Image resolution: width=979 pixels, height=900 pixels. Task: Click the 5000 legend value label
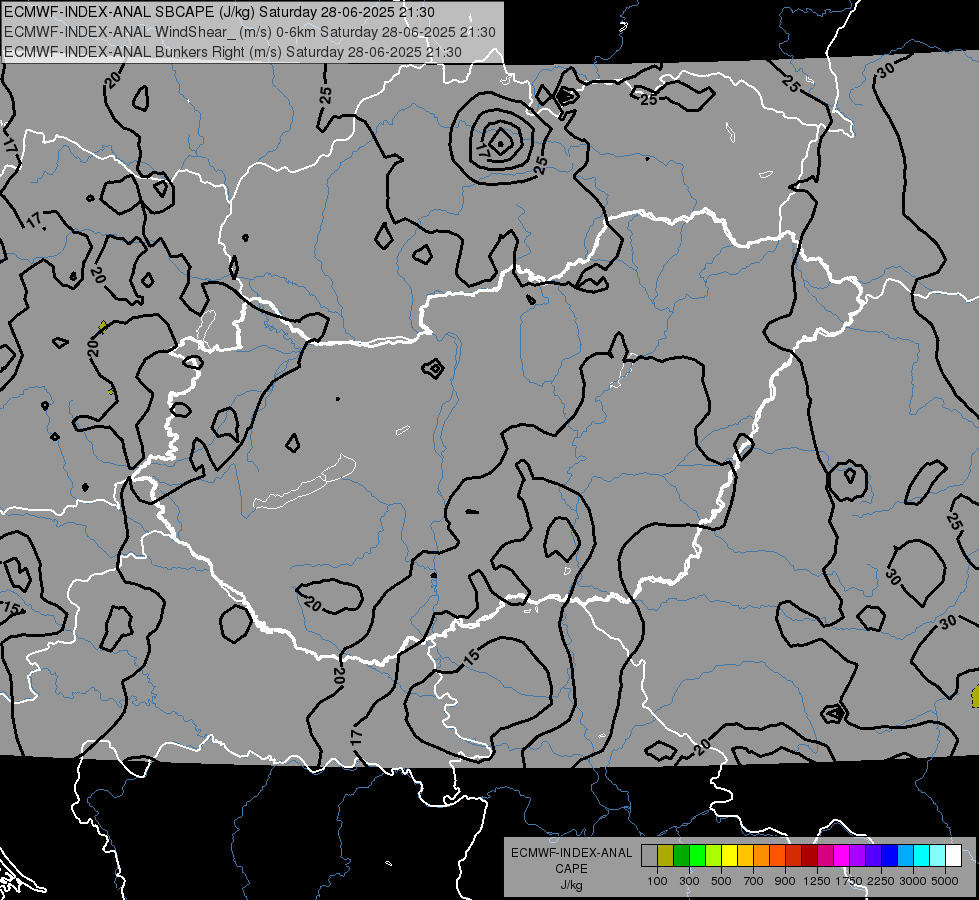click(x=945, y=881)
